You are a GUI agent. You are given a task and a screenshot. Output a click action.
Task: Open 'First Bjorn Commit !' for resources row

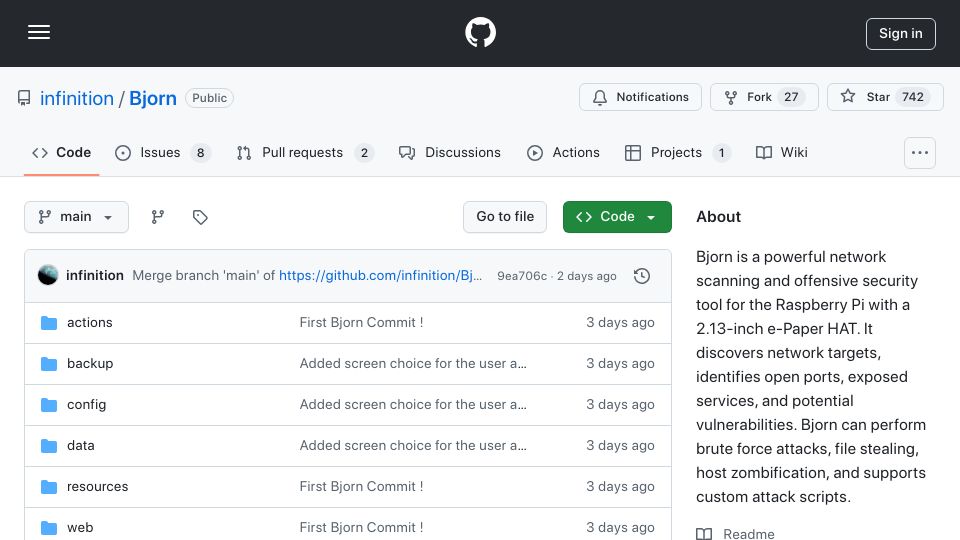(361, 487)
